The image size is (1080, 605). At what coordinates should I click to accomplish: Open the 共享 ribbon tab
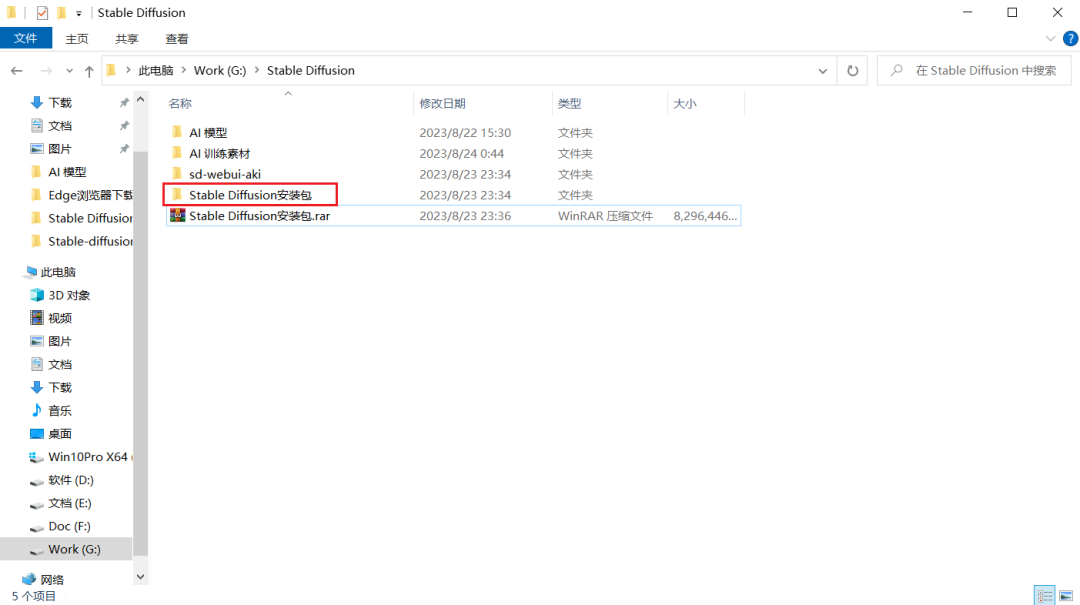point(127,39)
